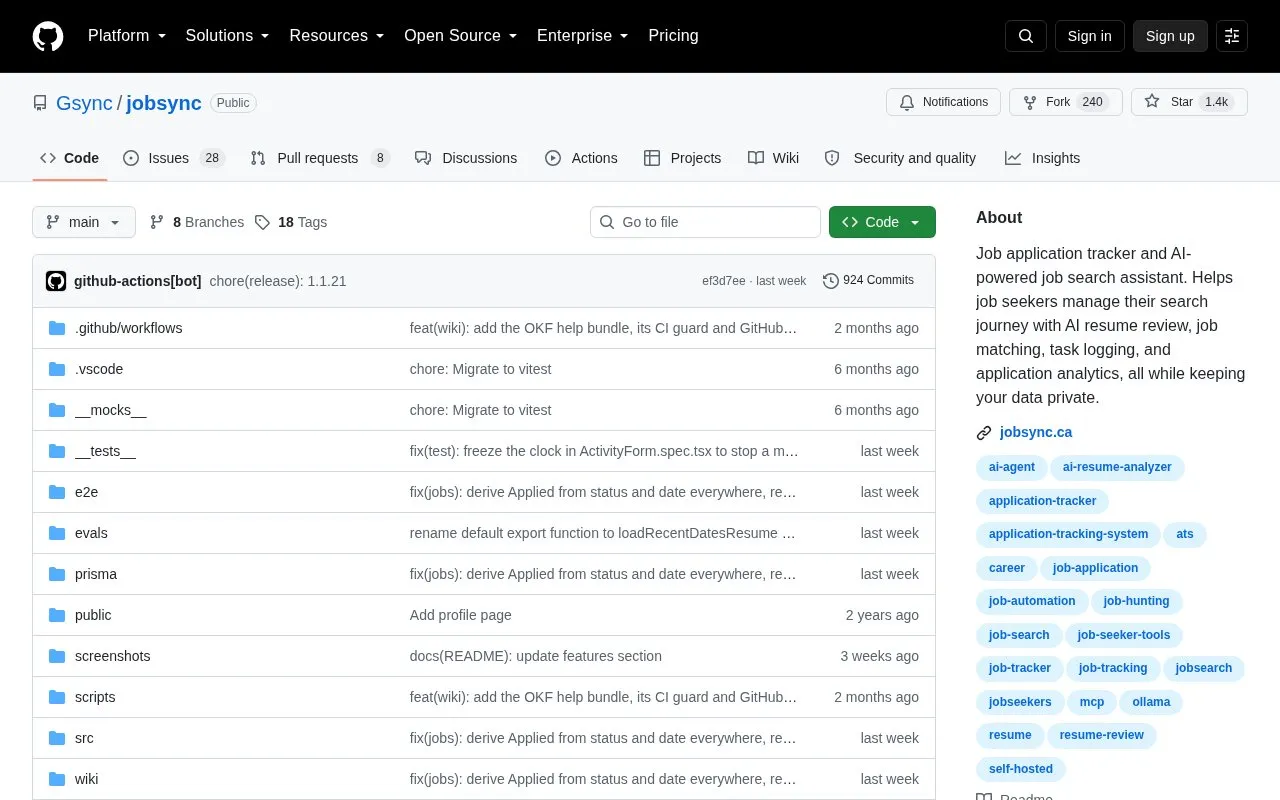Expand the Enterprise menu
Viewport: 1280px width, 800px height.
coord(582,36)
